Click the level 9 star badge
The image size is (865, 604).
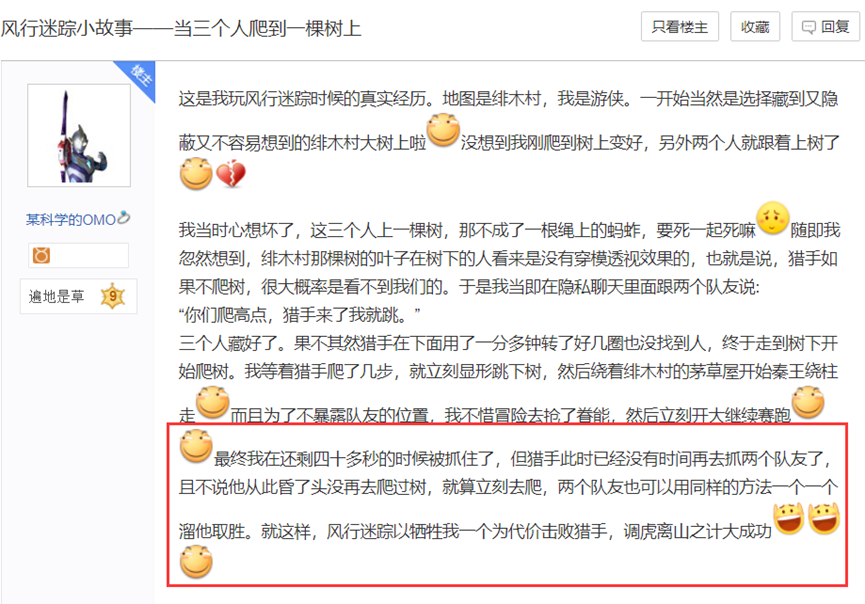click(114, 297)
